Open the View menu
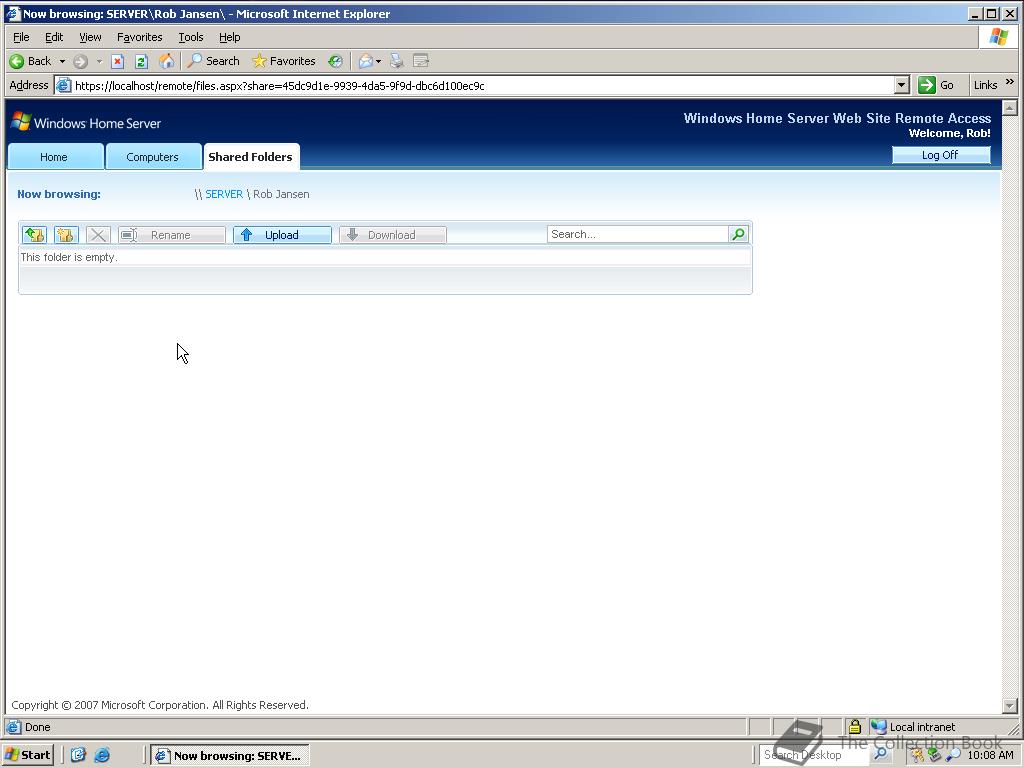Image resolution: width=1024 pixels, height=768 pixels. click(x=90, y=37)
